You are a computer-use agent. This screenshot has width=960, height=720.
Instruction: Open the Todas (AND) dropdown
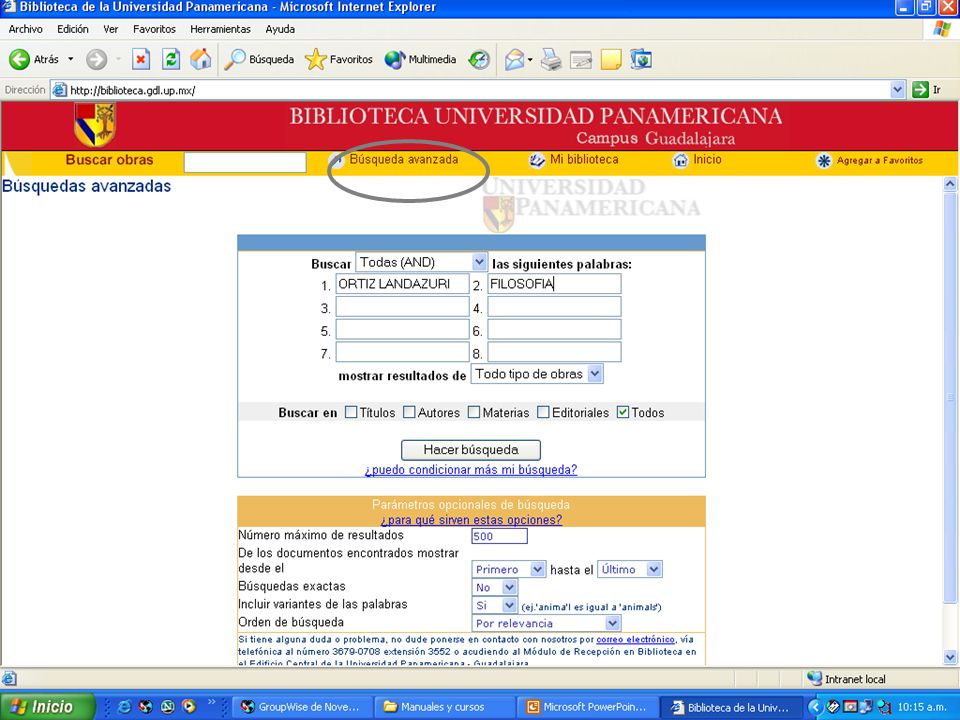coord(421,262)
